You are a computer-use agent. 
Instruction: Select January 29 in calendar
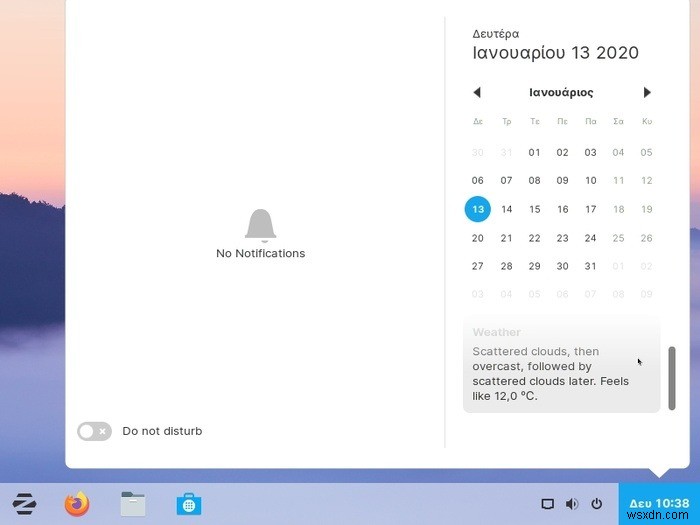[x=534, y=266]
